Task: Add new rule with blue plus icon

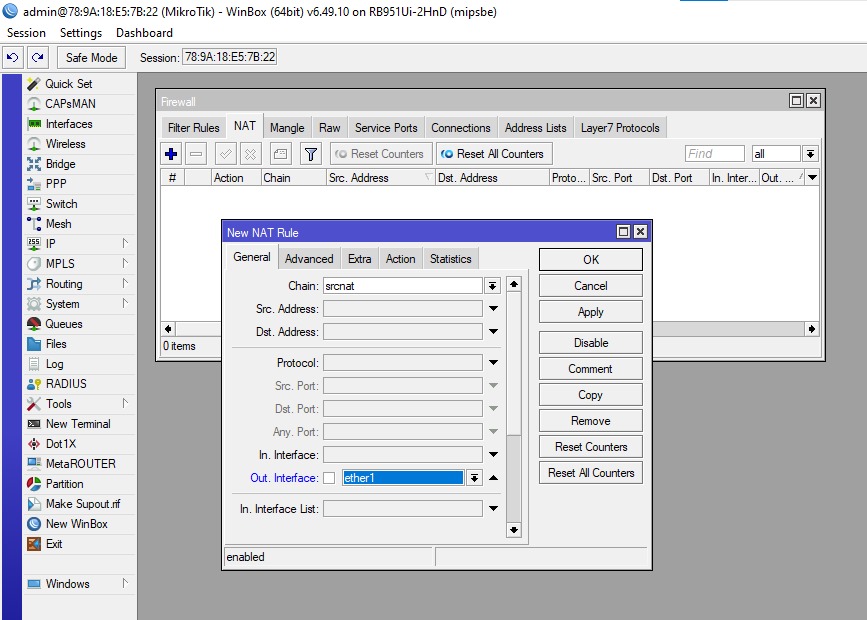Action: pyautogui.click(x=171, y=154)
